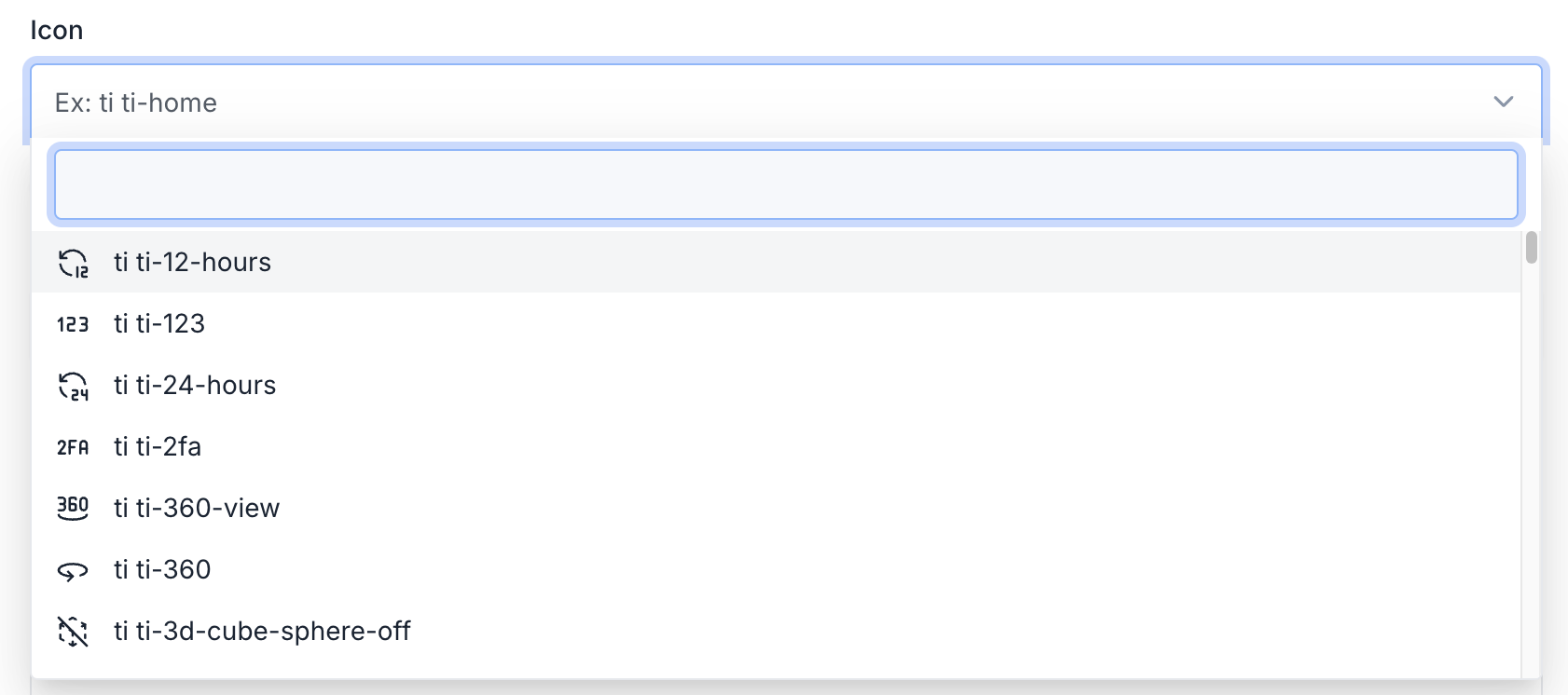1568x695 pixels.
Task: Select the "ti ti-3d-cube-sphere-off" option
Action: pos(262,632)
